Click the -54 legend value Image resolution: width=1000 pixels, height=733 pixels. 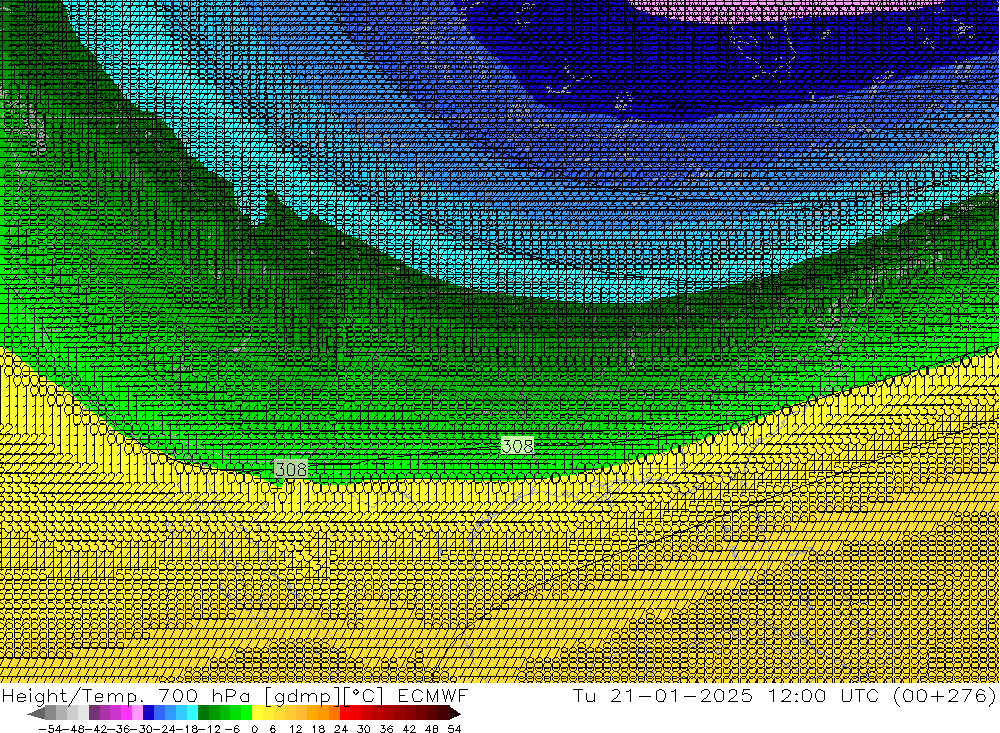pos(50,729)
